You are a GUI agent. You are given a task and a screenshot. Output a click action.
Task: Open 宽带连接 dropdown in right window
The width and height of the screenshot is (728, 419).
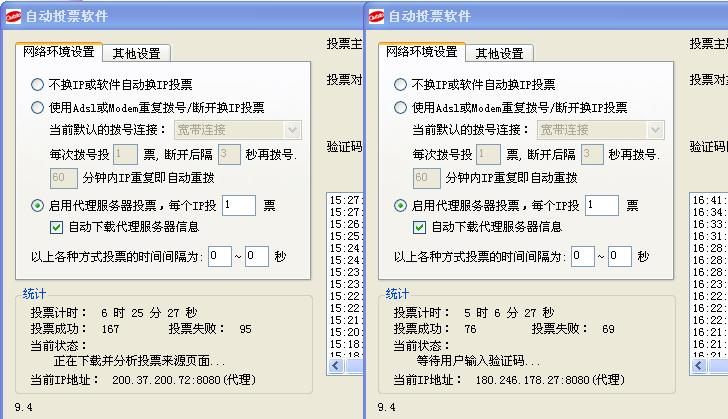point(601,130)
